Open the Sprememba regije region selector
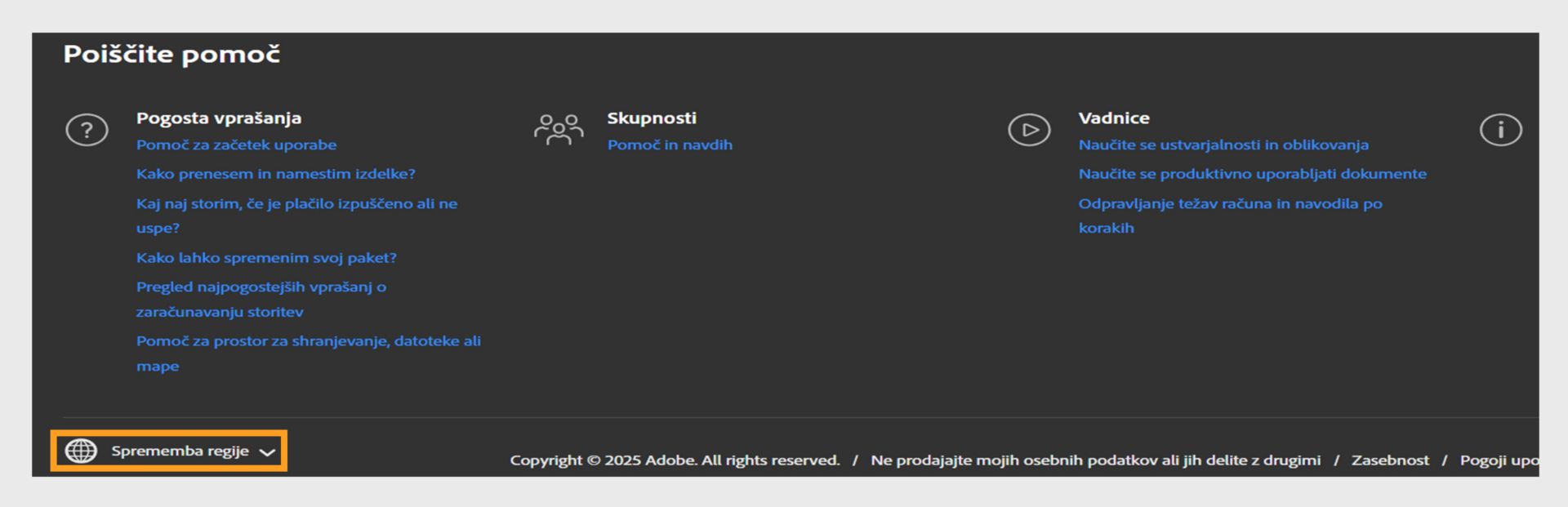1568x507 pixels. [x=180, y=451]
